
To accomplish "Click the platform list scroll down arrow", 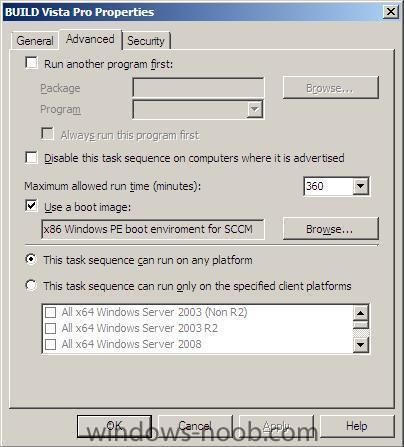I will pyautogui.click(x=360, y=345).
